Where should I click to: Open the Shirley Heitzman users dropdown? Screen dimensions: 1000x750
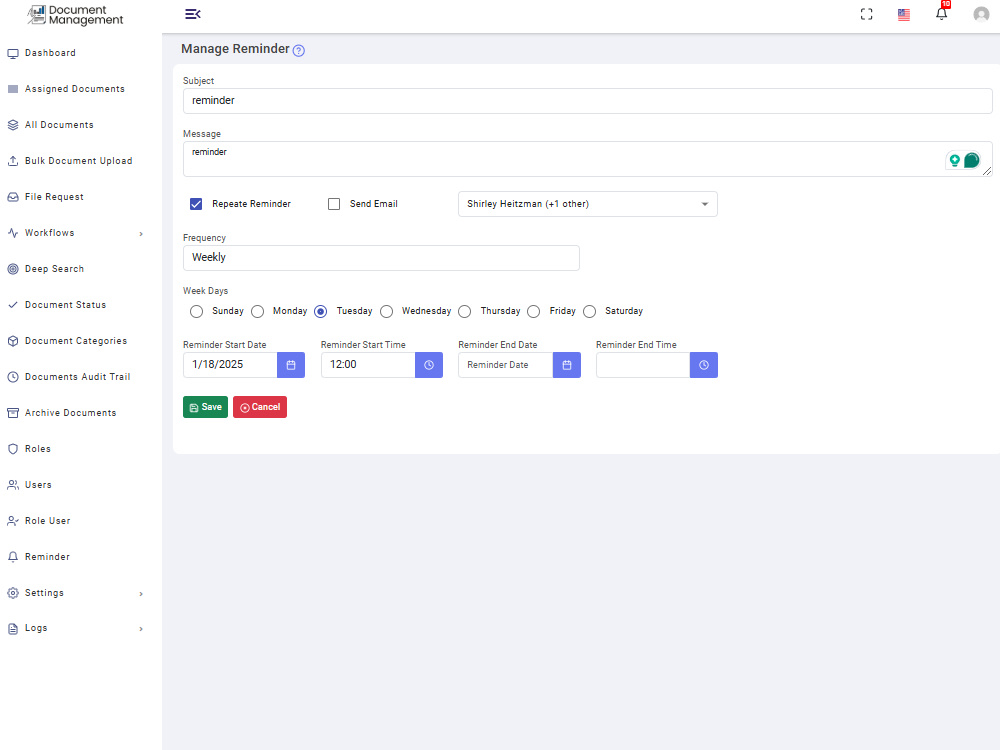[x=587, y=204]
